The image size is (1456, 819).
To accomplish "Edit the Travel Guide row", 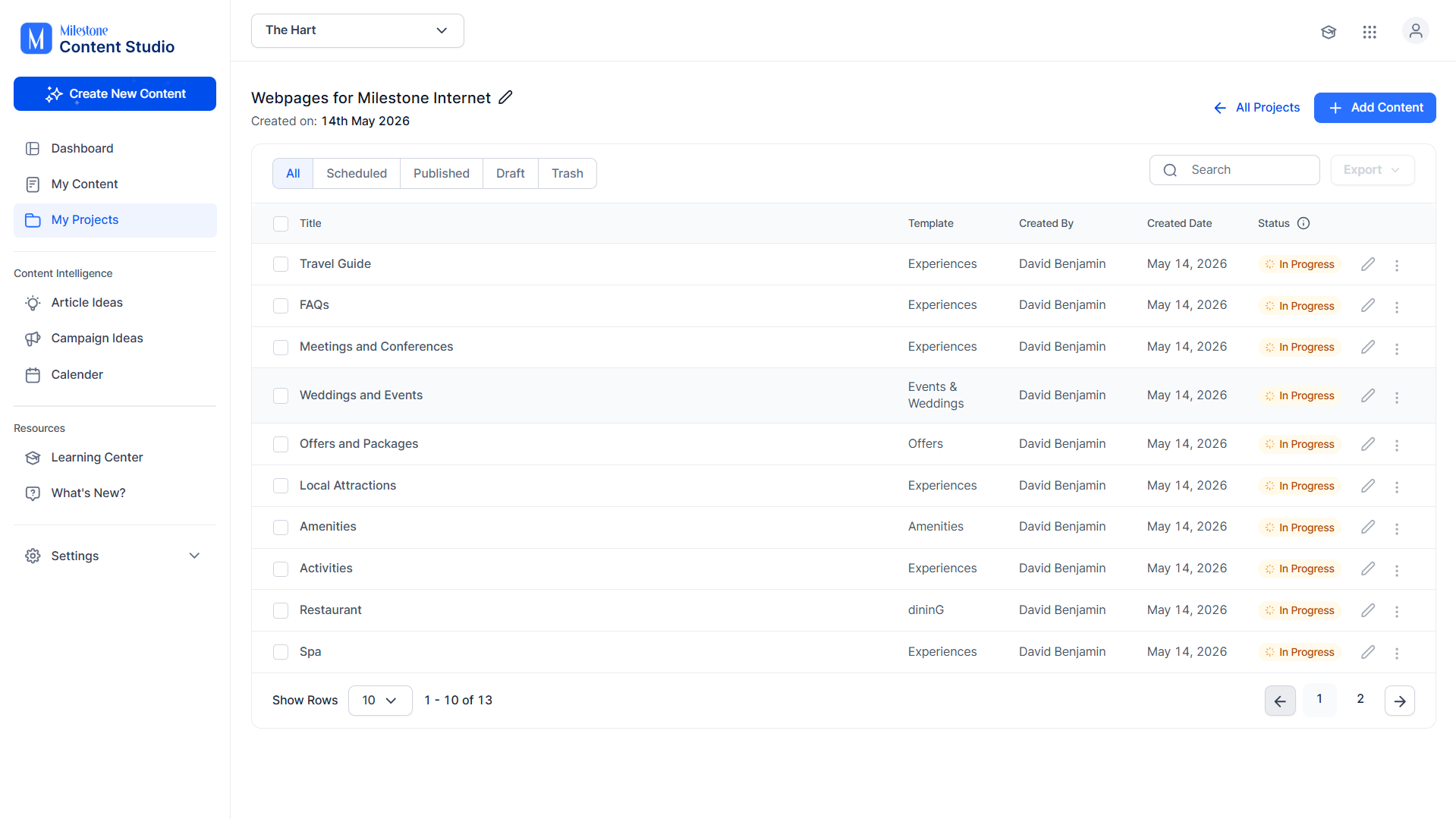I will click(1368, 264).
